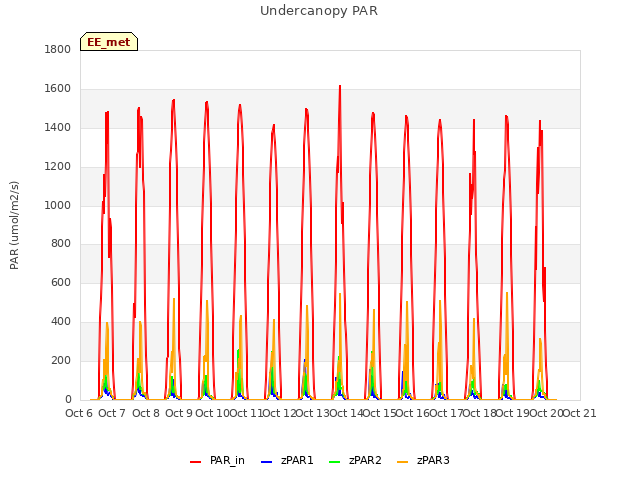The height and width of the screenshot is (480, 640).
Task: Click the red PAR_in legend swatch
Action: tap(196, 462)
